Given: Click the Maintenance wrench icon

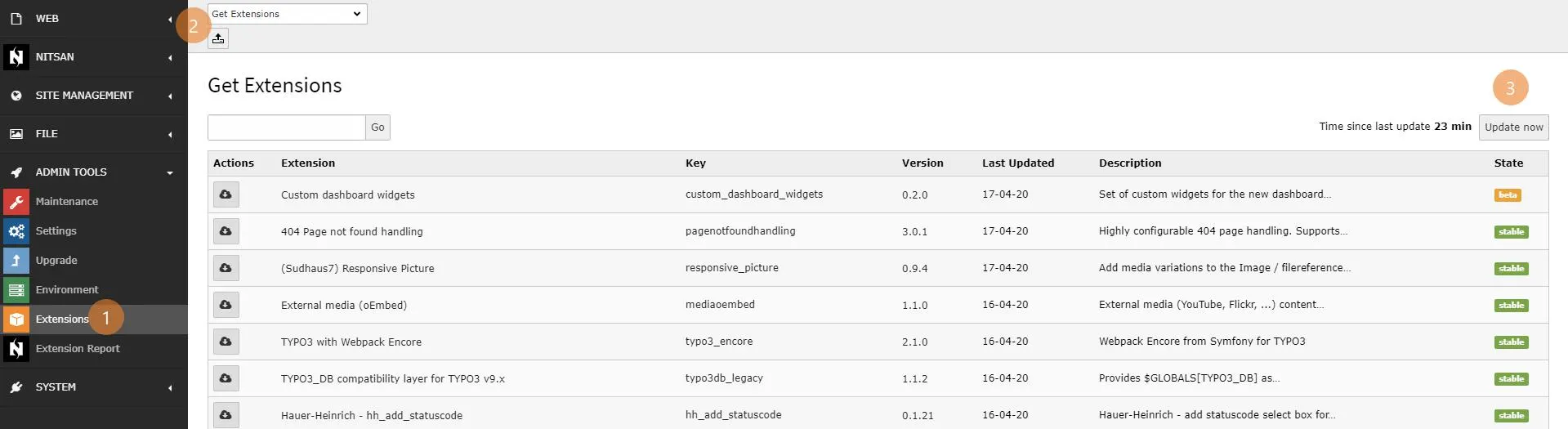Looking at the screenshot, I should tap(16, 201).
